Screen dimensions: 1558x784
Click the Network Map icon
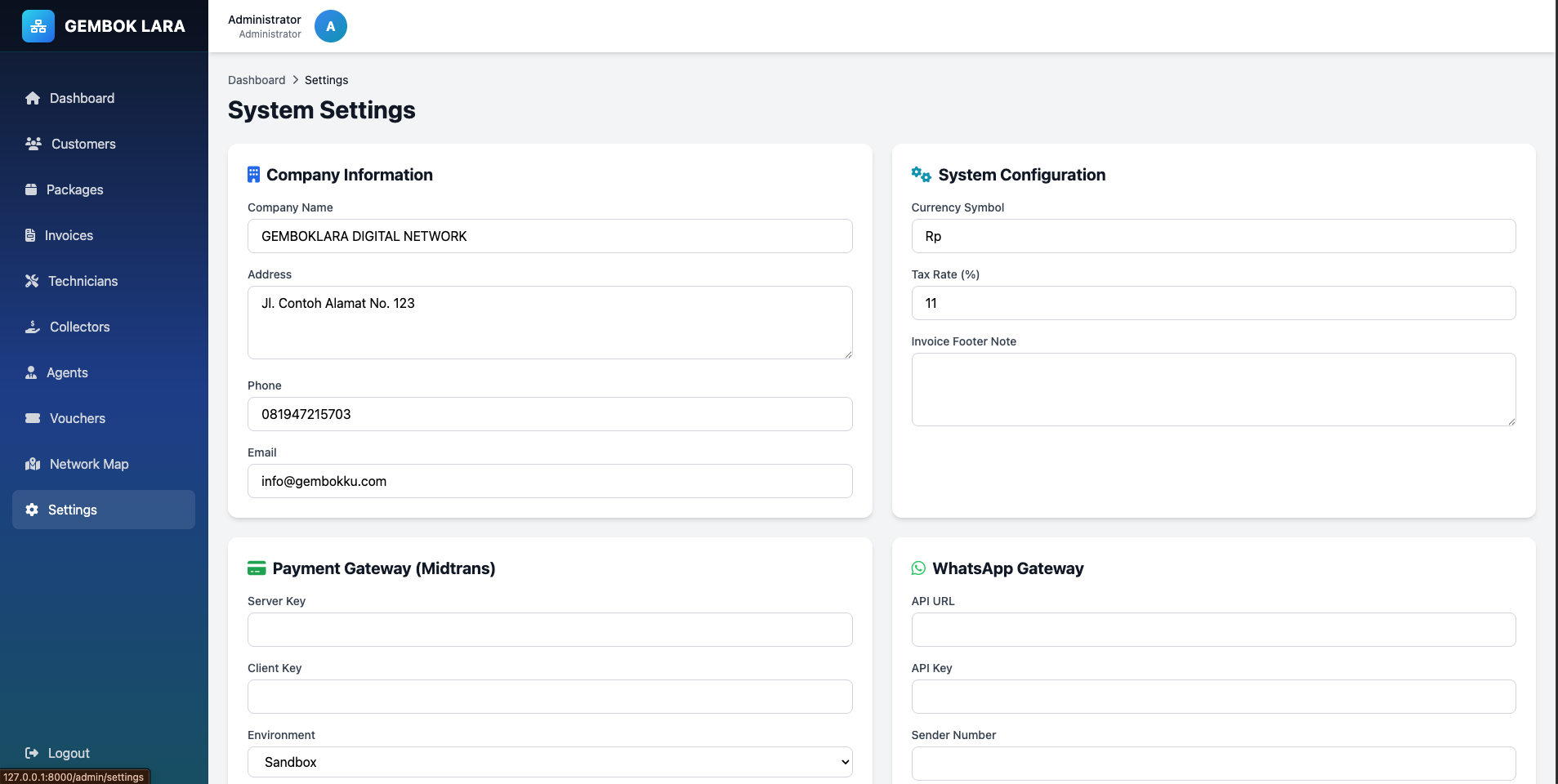coord(33,464)
